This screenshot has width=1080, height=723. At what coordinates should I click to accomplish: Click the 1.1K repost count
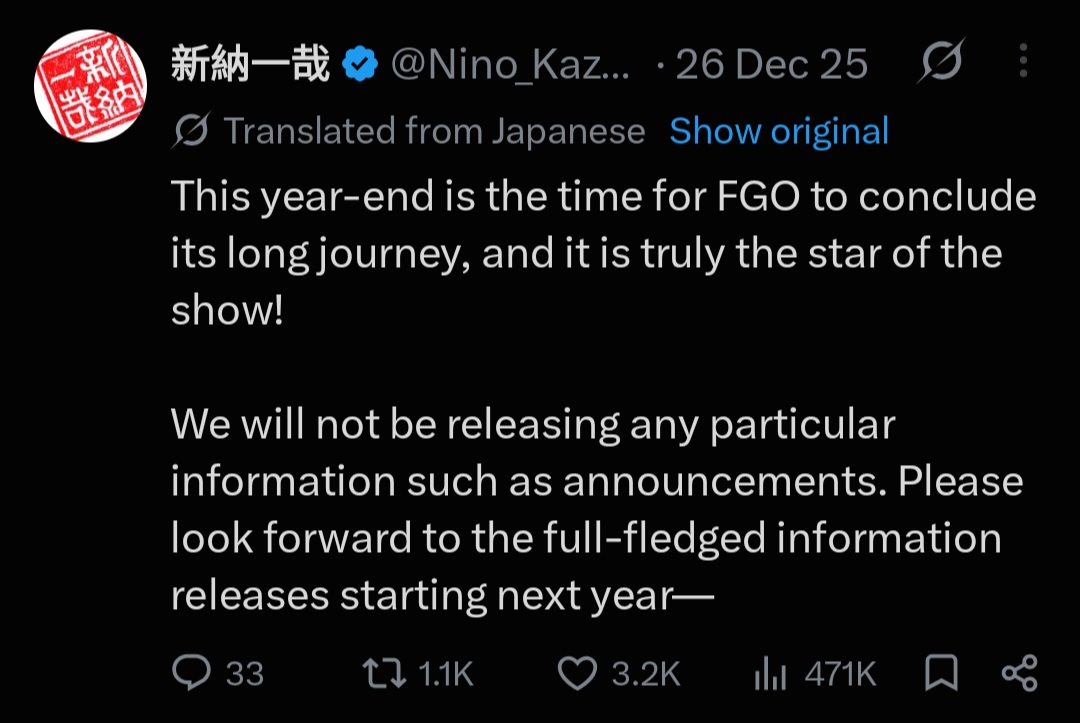[446, 673]
